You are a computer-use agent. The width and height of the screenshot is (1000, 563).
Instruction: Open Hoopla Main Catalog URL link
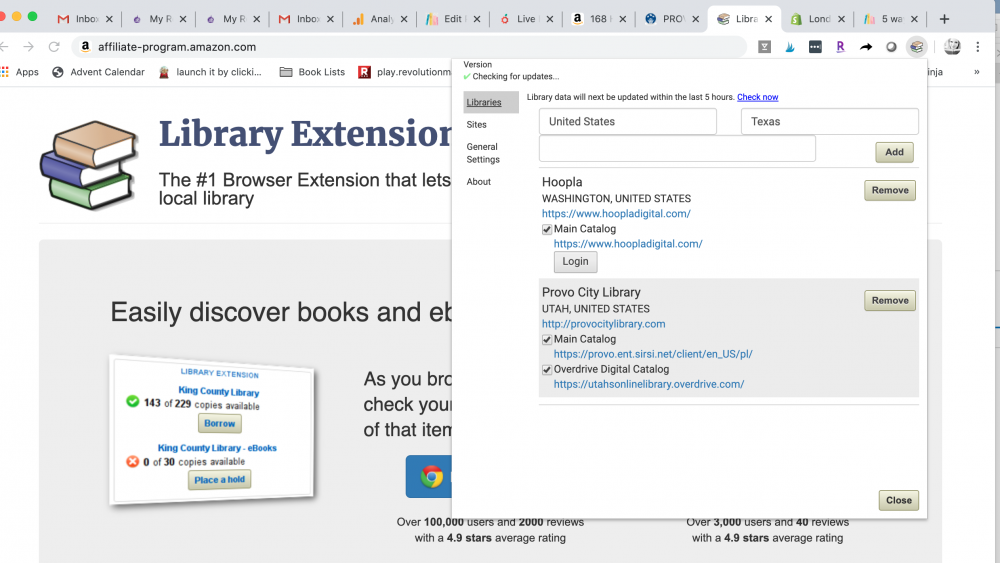pos(628,244)
